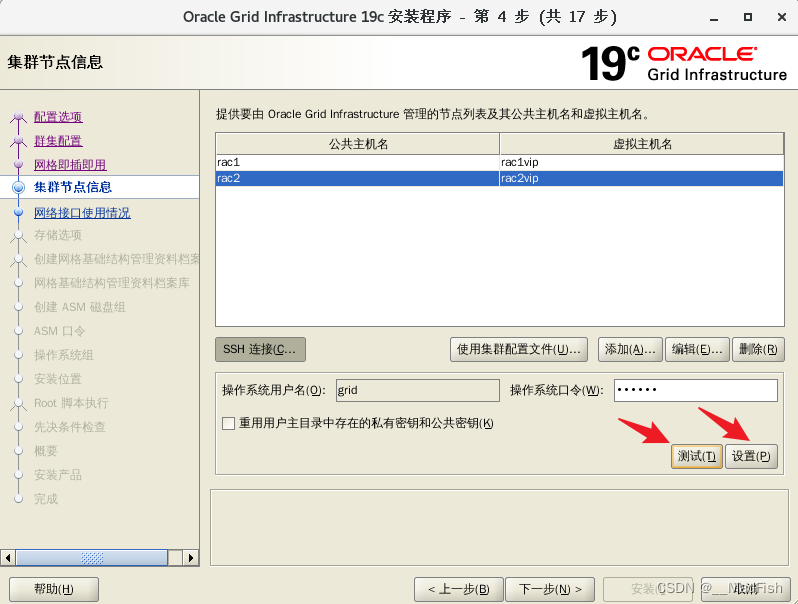Jump to 网络接口使用情况 step
The image size is (798, 604).
tap(82, 213)
